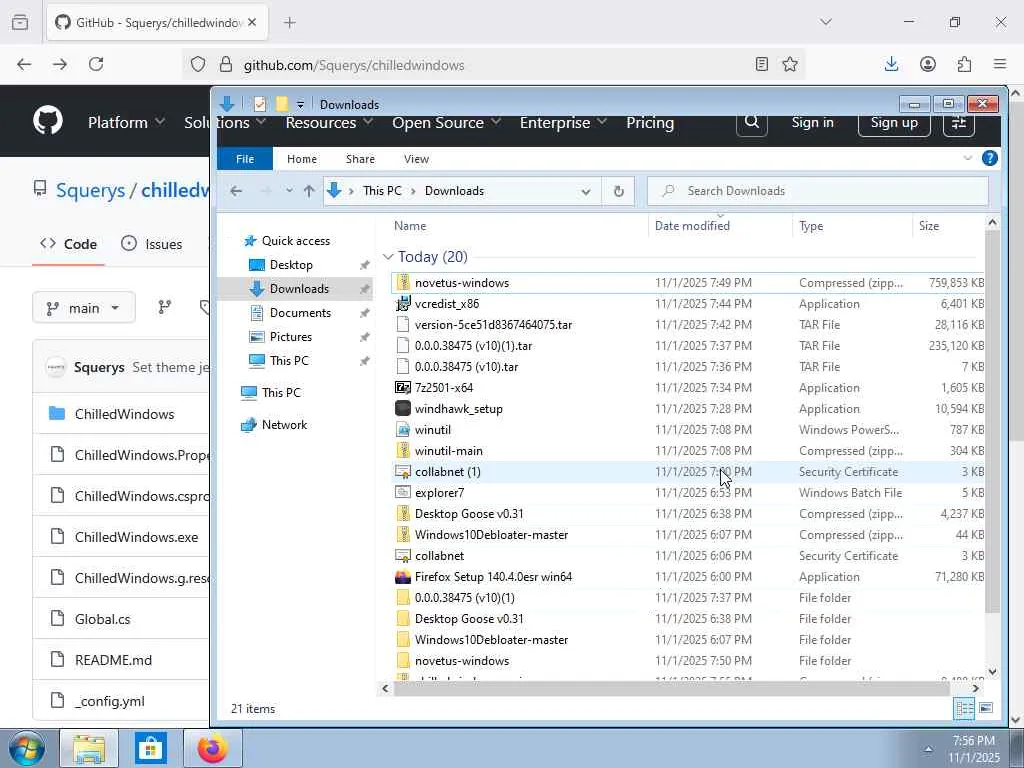1024x768 pixels.
Task: Open the Firefox account icon
Action: [x=927, y=64]
